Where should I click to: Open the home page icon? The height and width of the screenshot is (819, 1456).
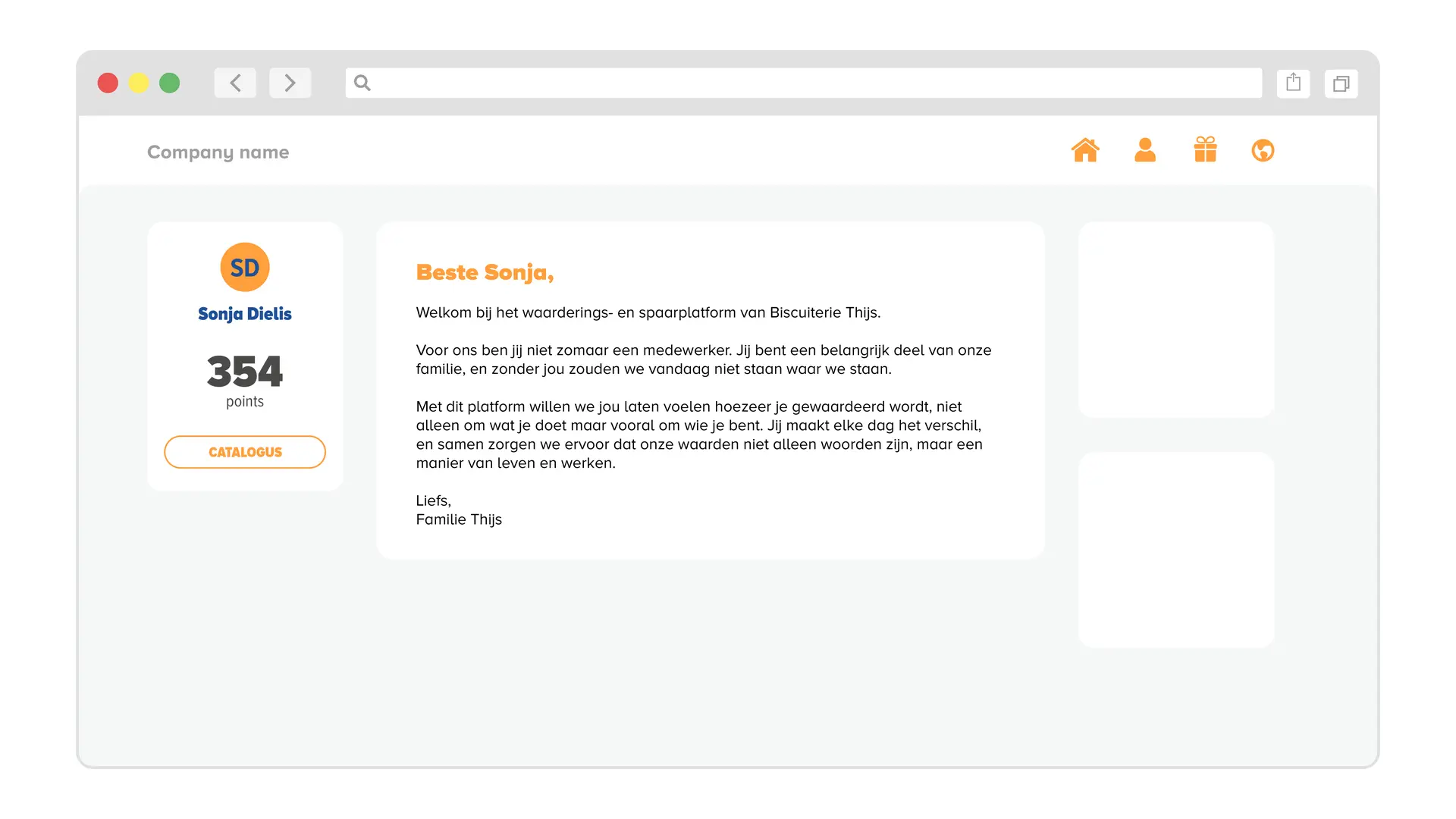pos(1085,150)
